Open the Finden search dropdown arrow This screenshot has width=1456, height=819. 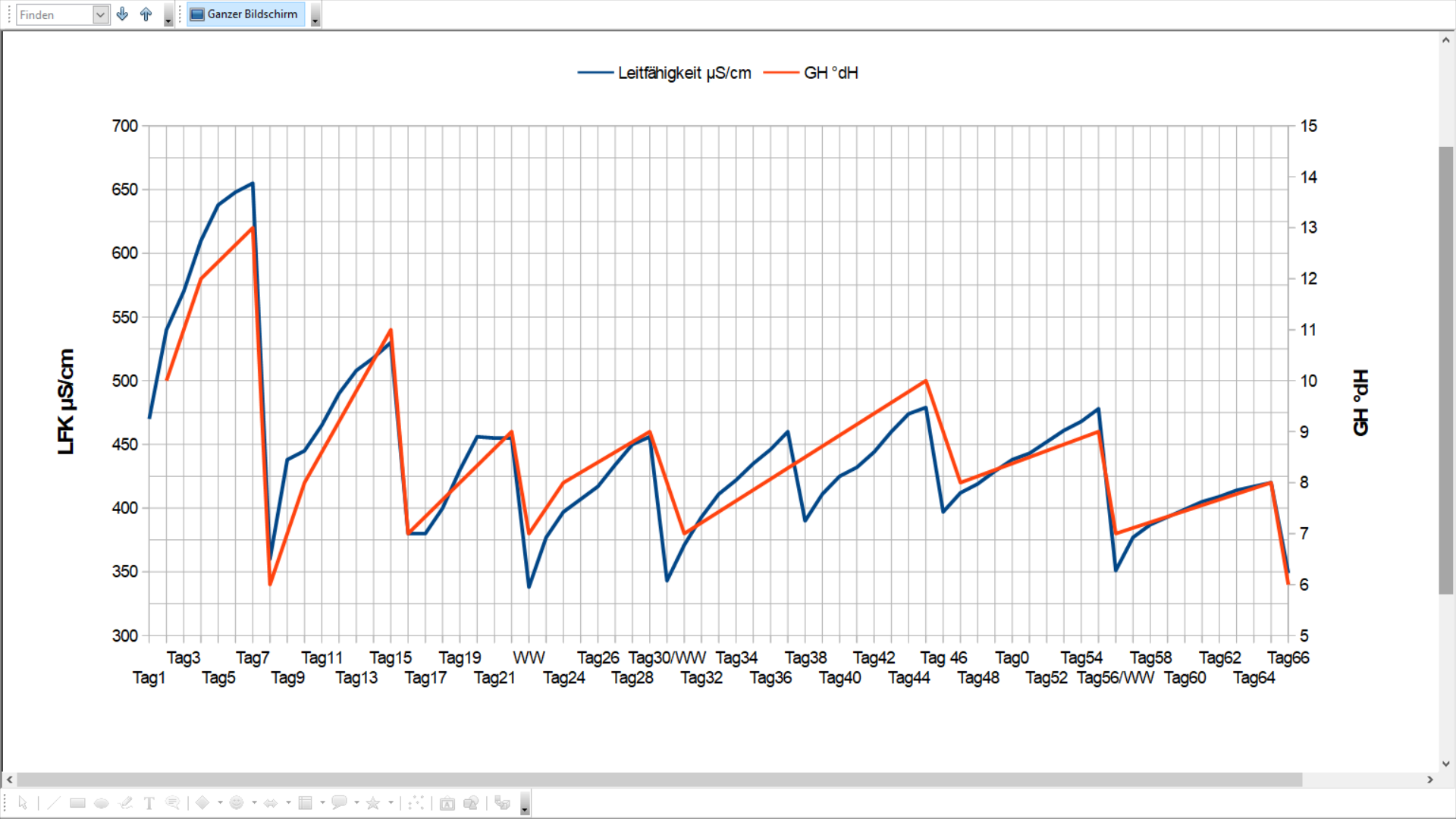(100, 14)
